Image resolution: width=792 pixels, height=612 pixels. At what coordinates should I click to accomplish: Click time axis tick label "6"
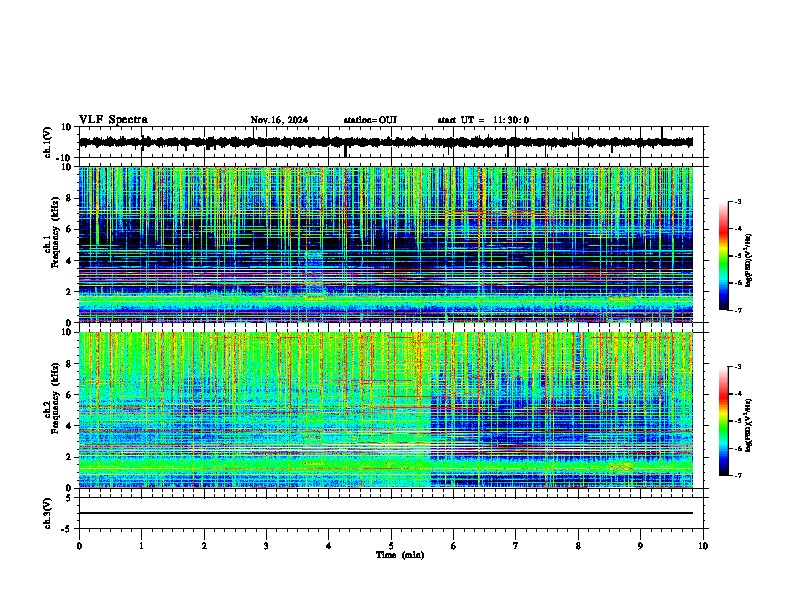[454, 546]
